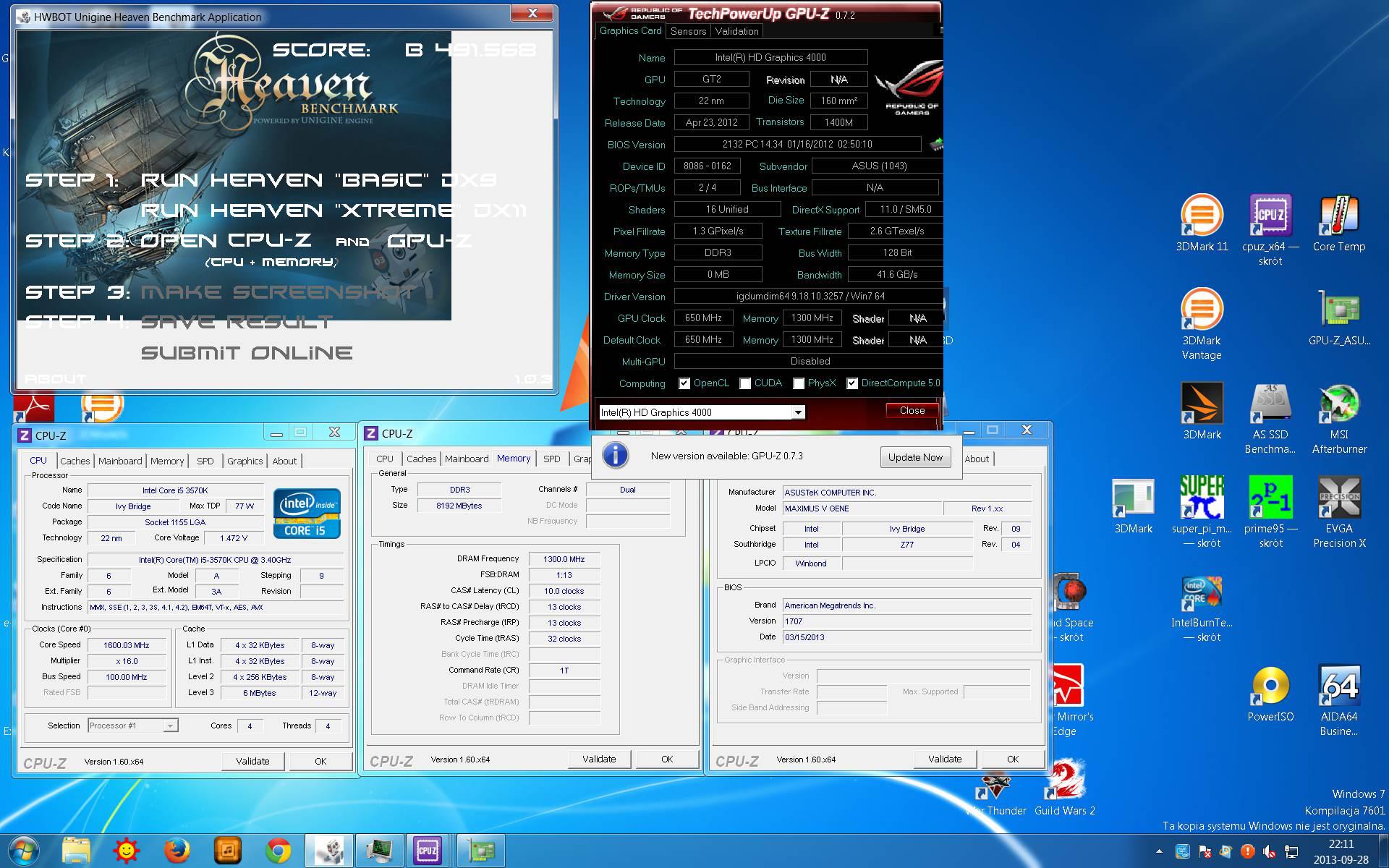The width and height of the screenshot is (1389, 868).
Task: Show hidden system tray icons
Action: coord(1159,851)
